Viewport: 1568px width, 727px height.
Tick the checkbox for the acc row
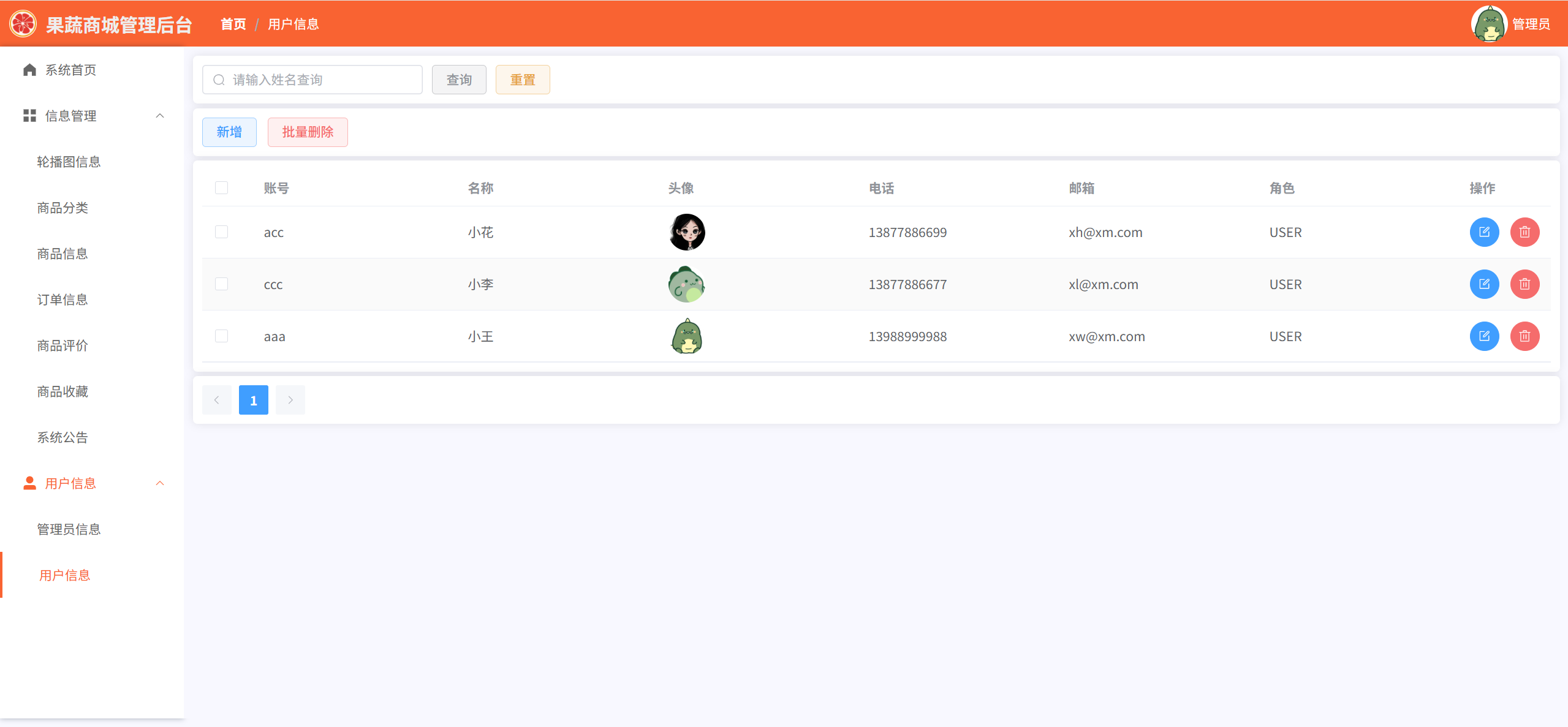pyautogui.click(x=221, y=232)
